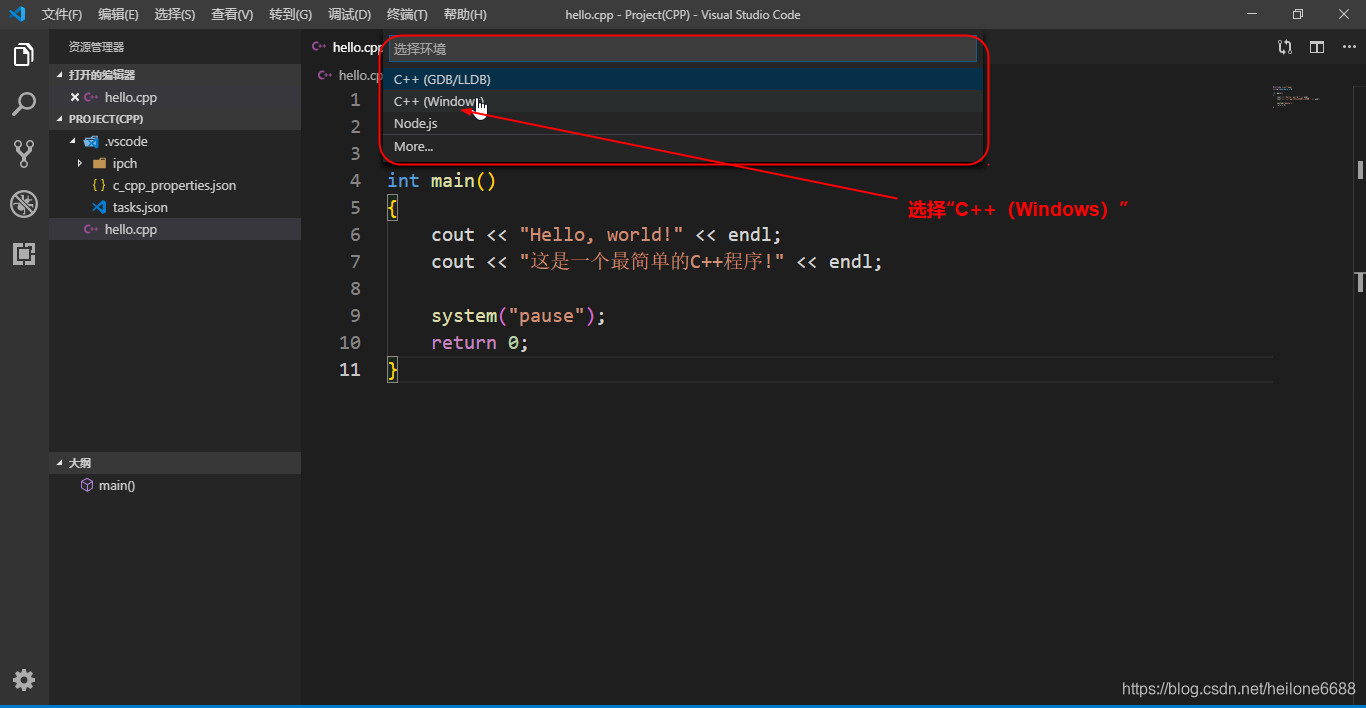Click the system("pause") statement

coord(519,316)
